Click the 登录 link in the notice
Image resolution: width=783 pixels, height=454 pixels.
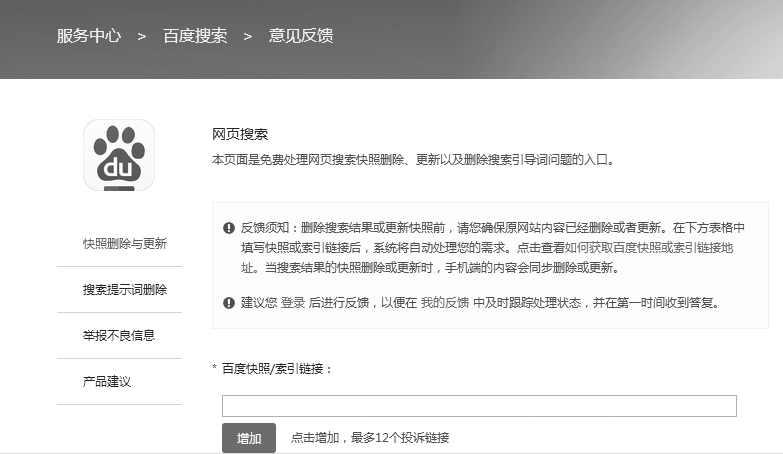point(292,302)
